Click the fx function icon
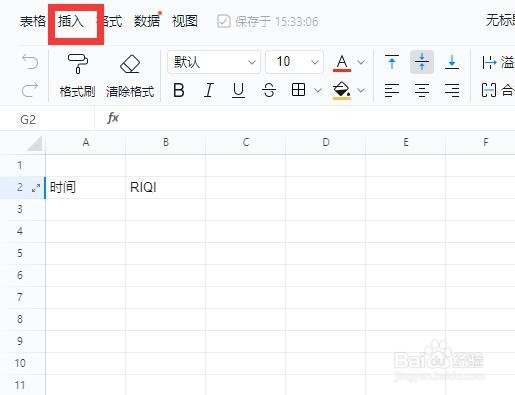515x395 pixels. coord(113,118)
